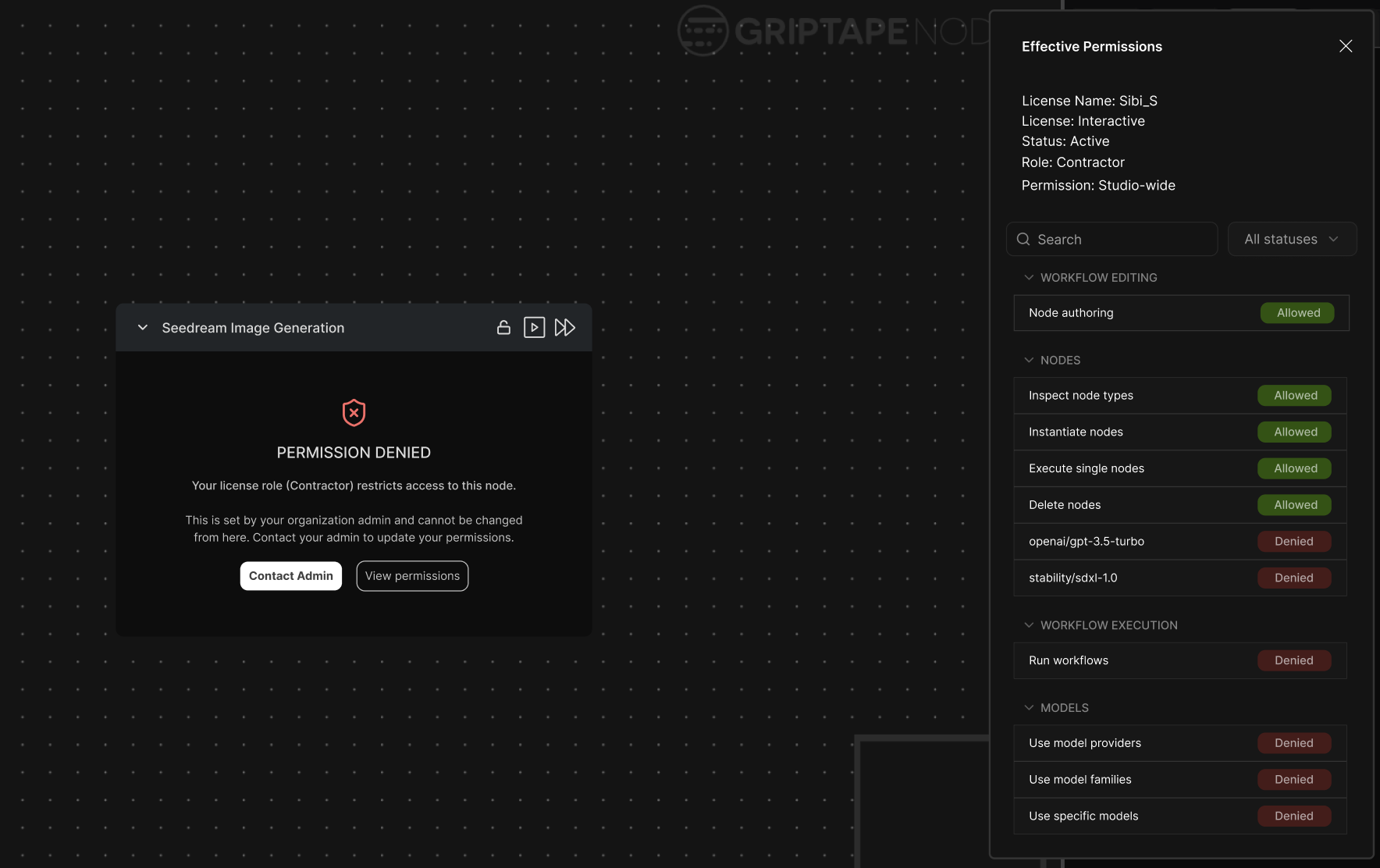Click Denied badge for Use model families

1295,780
